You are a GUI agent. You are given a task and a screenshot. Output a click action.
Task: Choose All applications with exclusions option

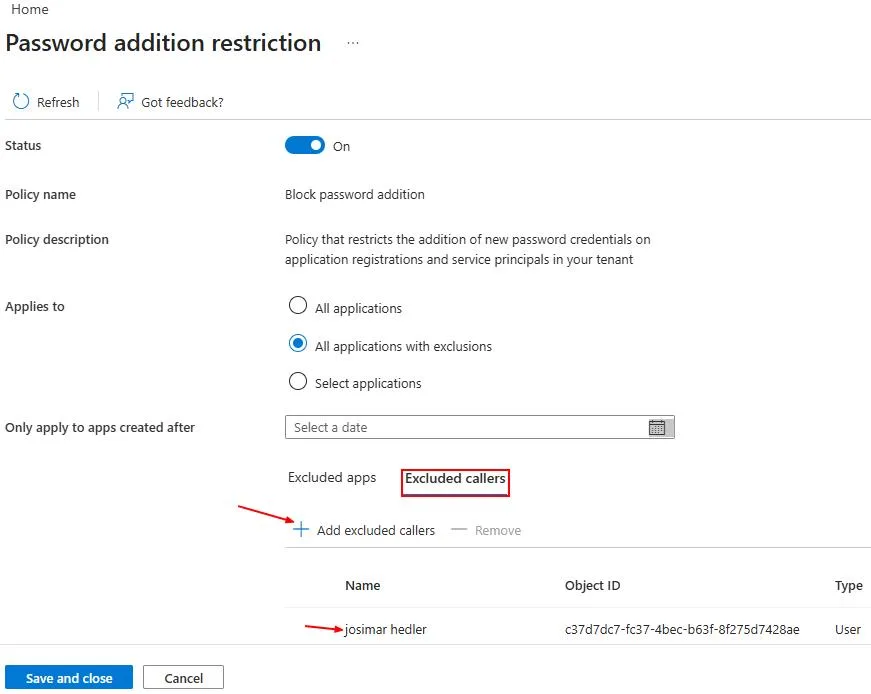[x=298, y=343]
